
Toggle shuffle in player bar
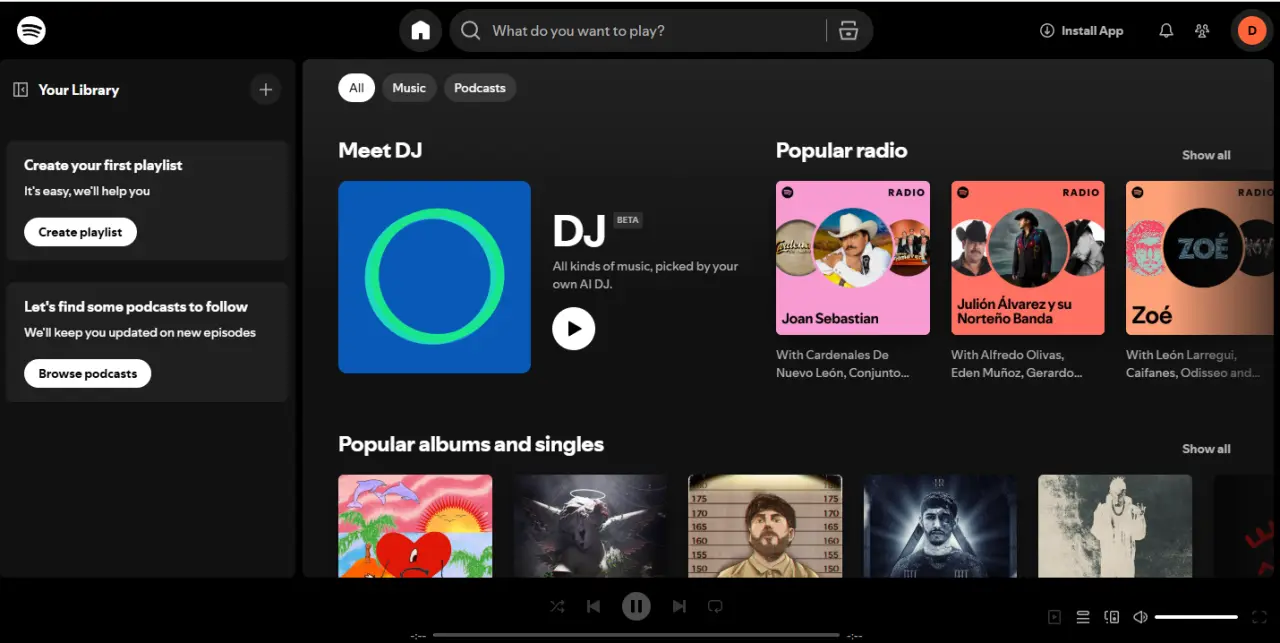[x=558, y=606]
